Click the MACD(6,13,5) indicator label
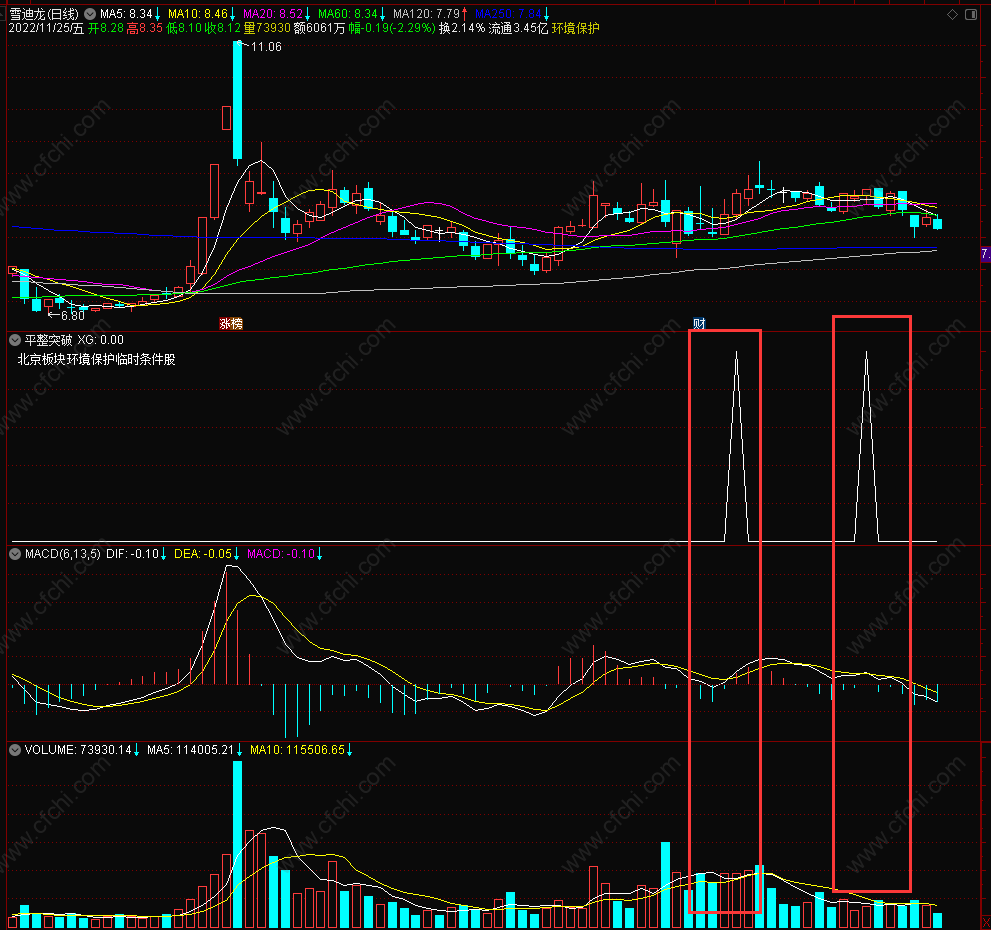The width and height of the screenshot is (991, 930). coord(63,554)
